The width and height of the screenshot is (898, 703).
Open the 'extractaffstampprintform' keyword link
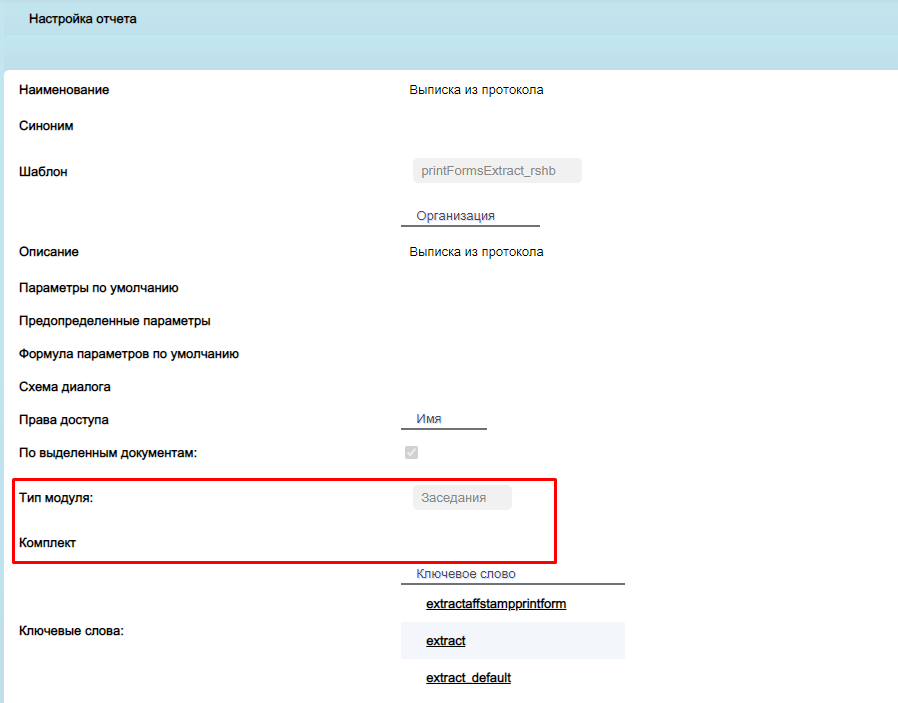(x=496, y=603)
